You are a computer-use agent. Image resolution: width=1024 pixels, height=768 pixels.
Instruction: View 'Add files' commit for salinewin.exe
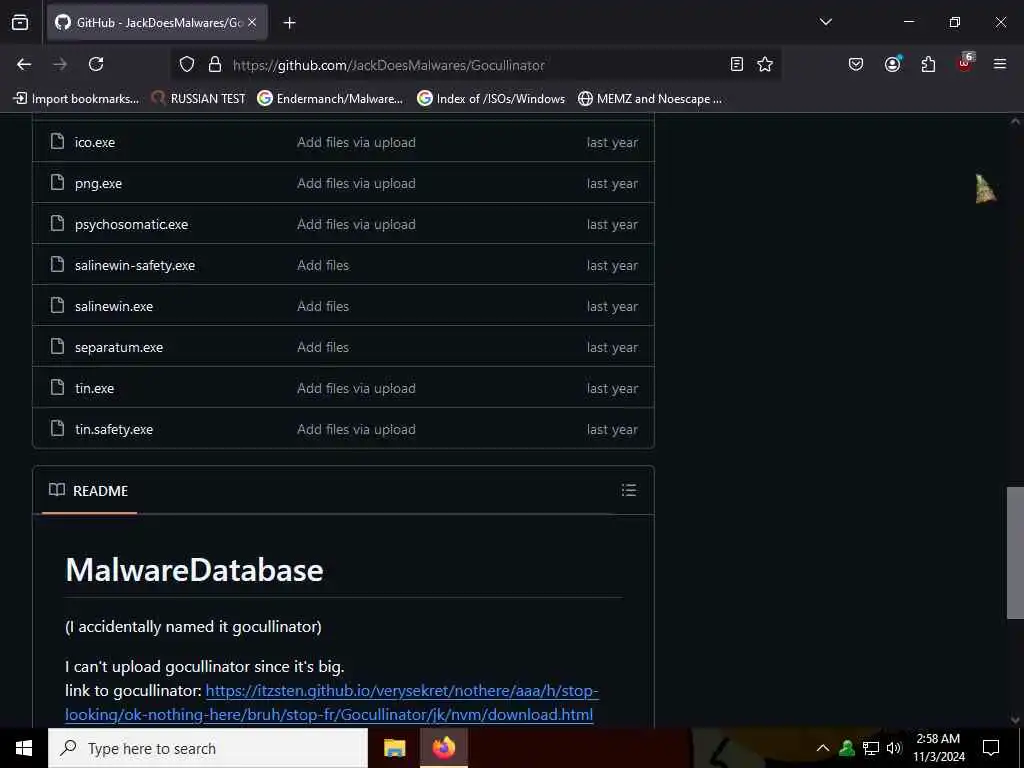323,306
